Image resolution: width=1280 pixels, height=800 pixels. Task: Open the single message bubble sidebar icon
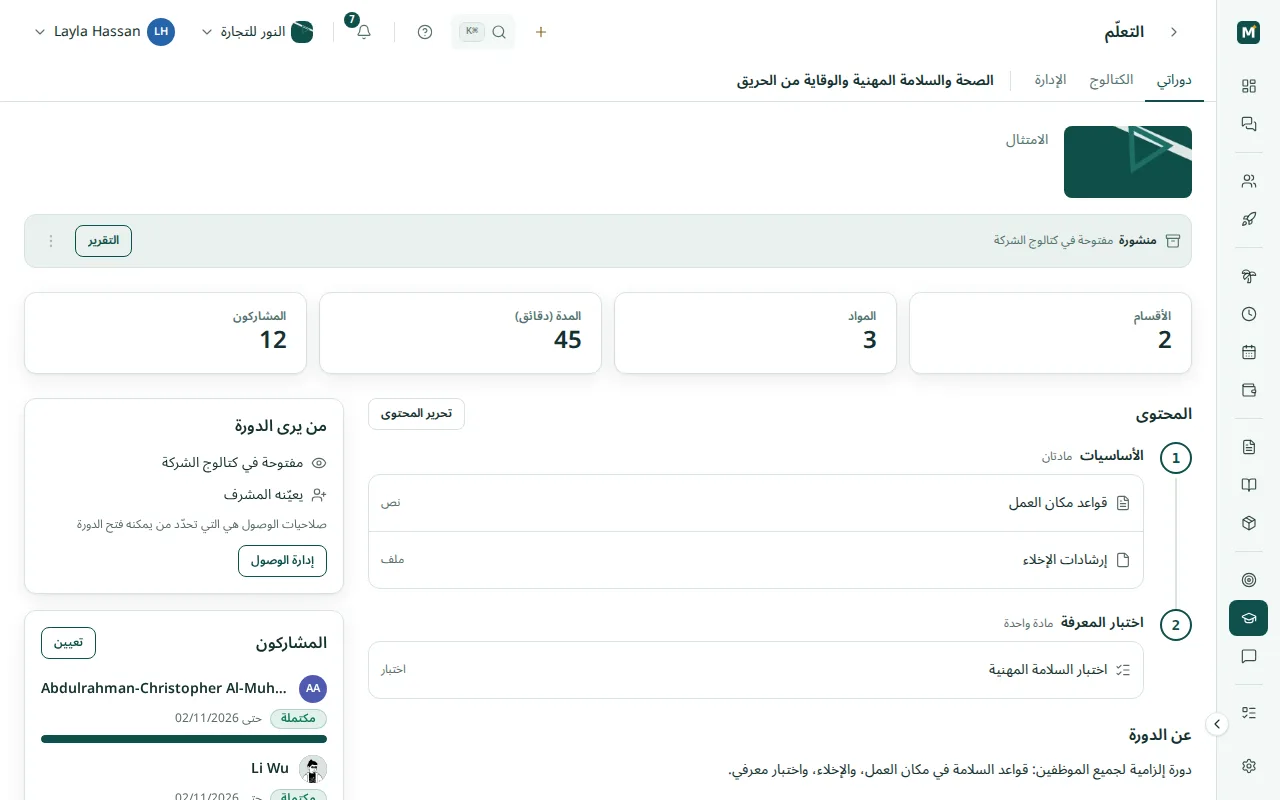point(1248,656)
